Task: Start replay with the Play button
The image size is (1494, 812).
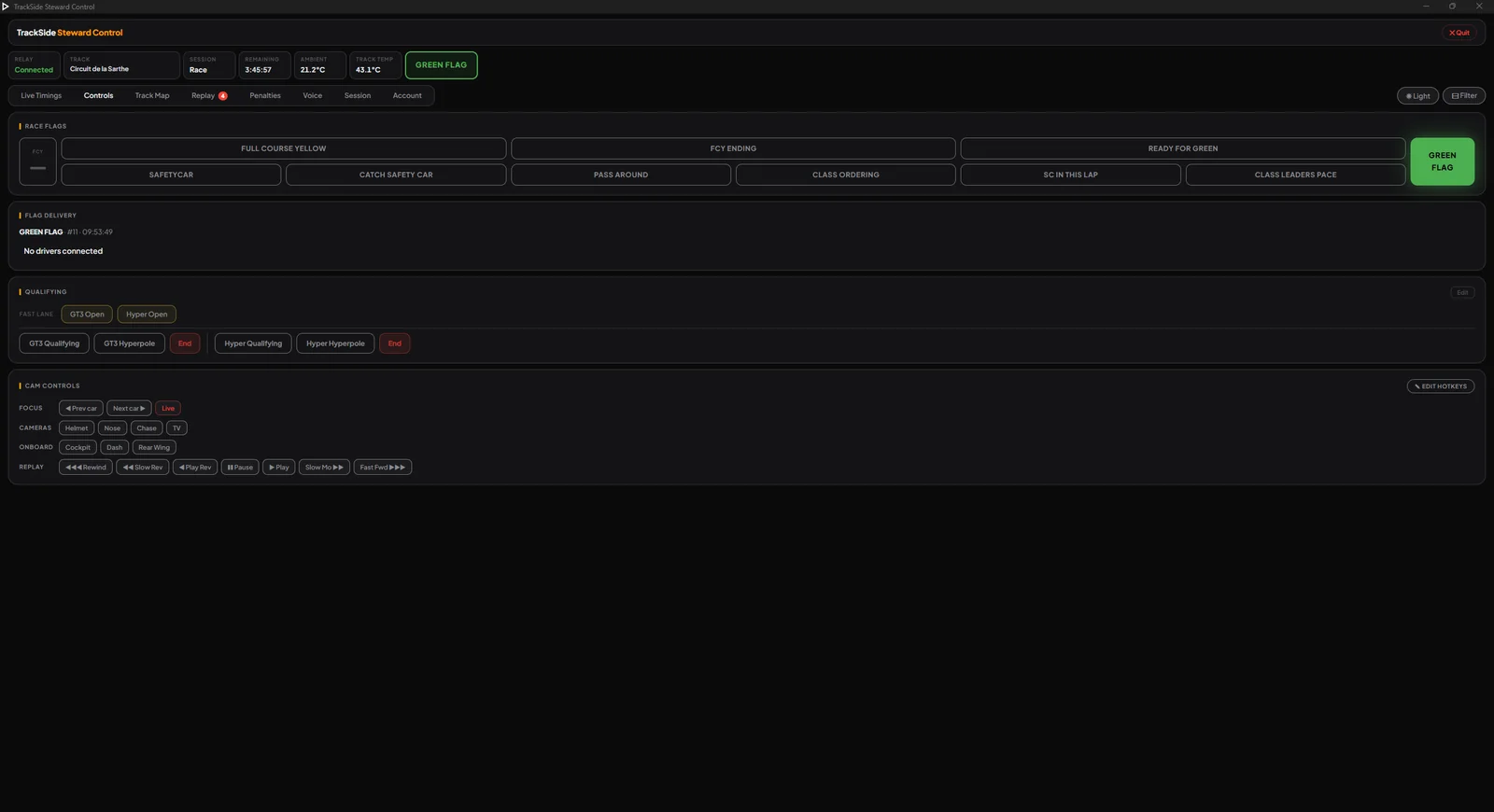Action: tap(278, 468)
